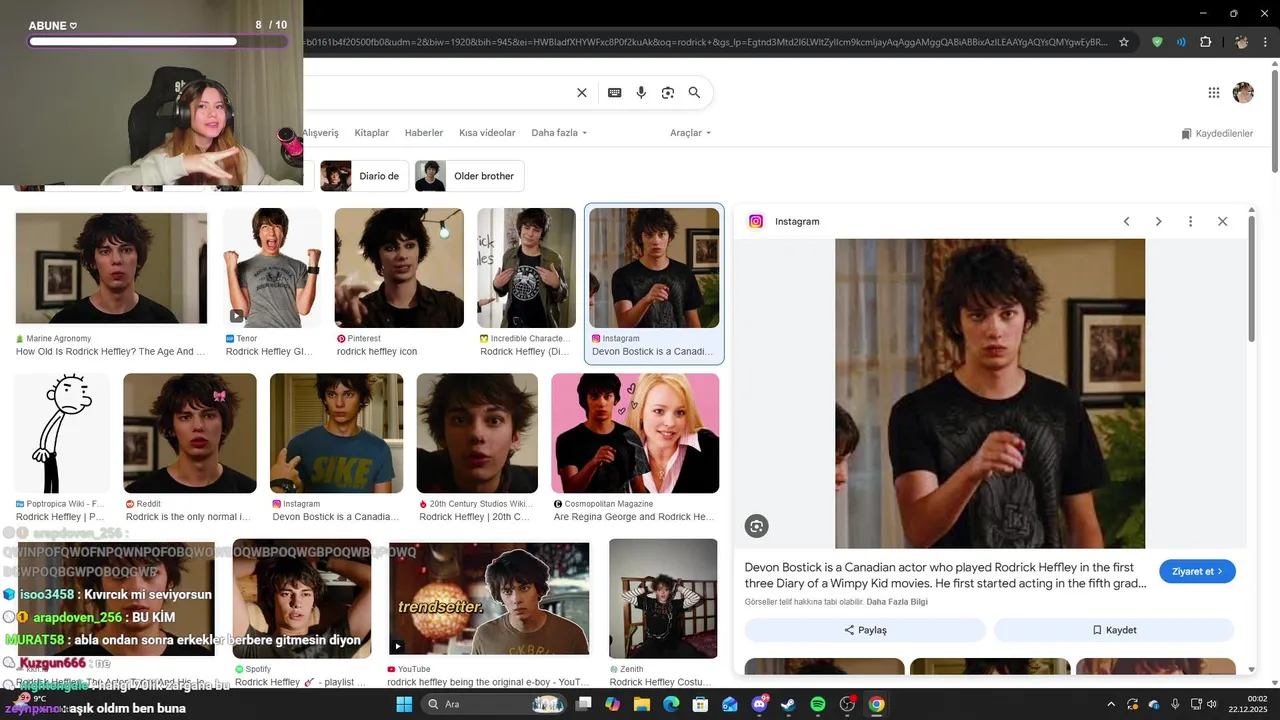Click the magnifier search submit icon
This screenshot has width=1280, height=720.
pyautogui.click(x=694, y=93)
